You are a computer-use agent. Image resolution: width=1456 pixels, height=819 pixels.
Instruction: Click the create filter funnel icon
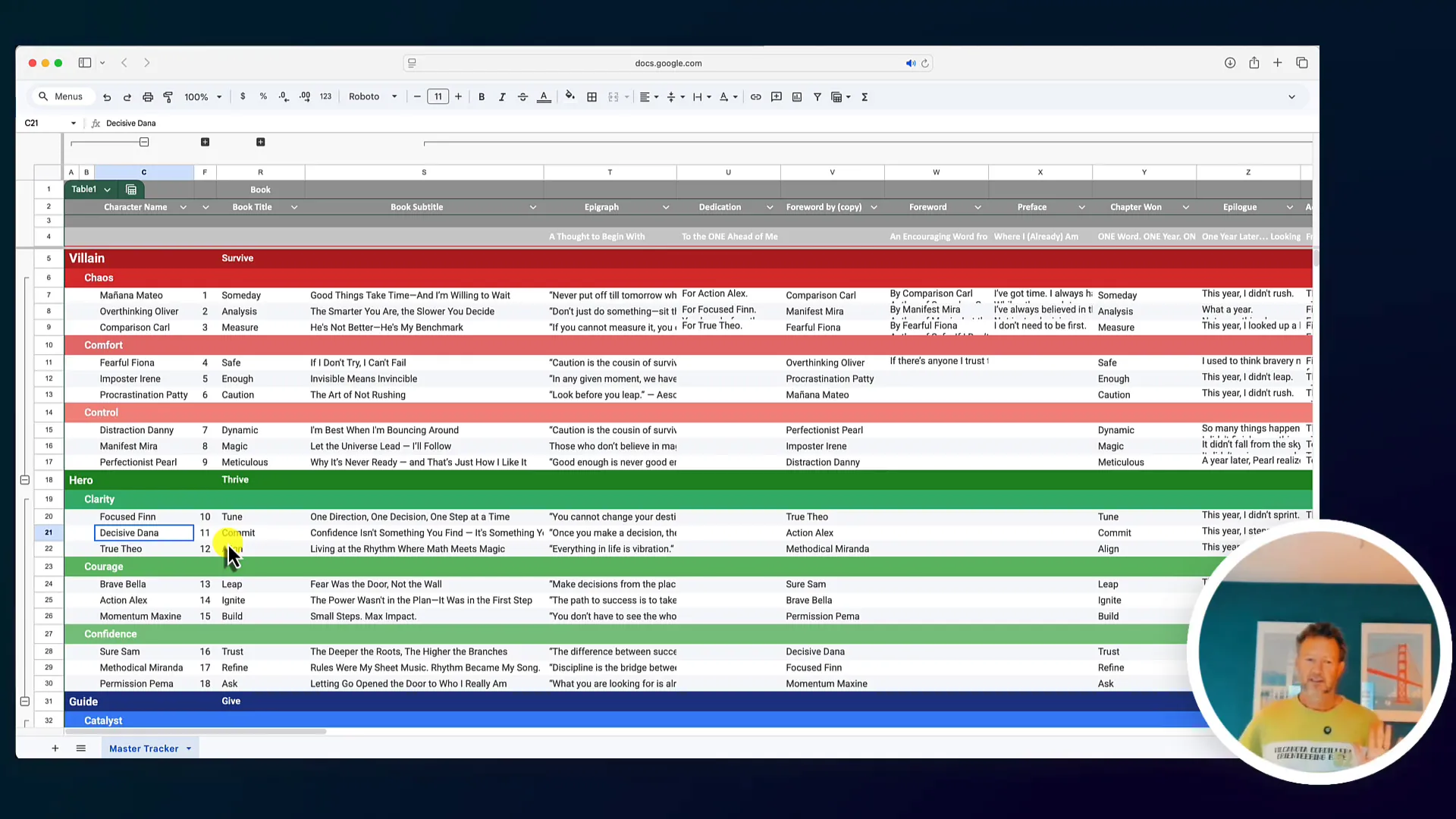[817, 97]
